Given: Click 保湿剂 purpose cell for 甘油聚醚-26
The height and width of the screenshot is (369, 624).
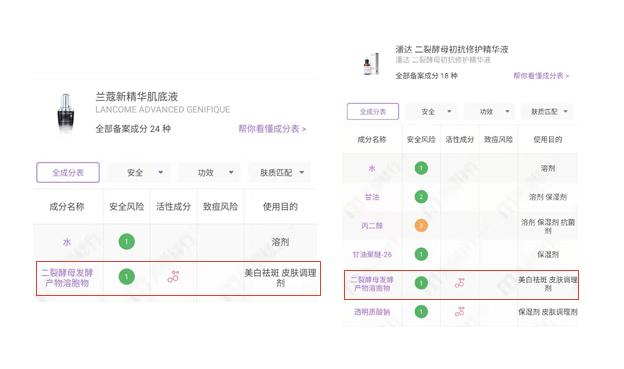Looking at the screenshot, I should (x=548, y=254).
